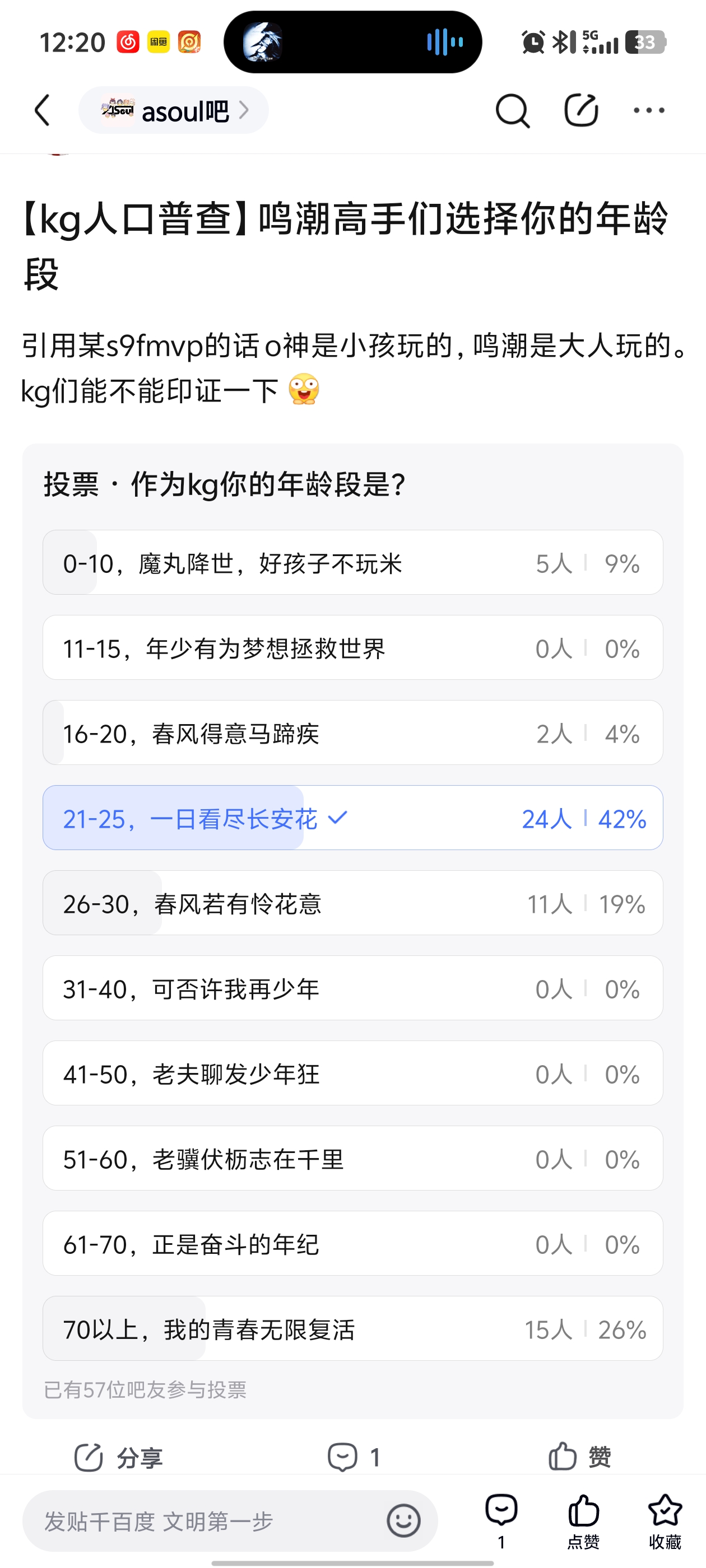
Task: Open the search magnifier icon
Action: 512,111
